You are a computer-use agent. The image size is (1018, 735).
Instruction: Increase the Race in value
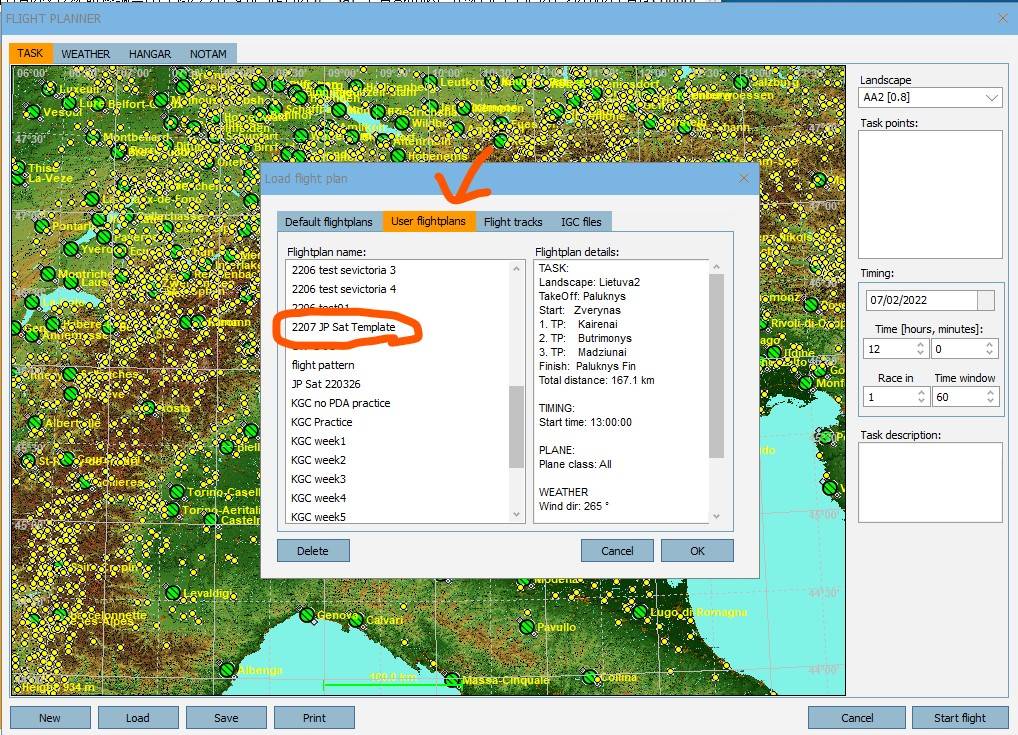click(x=920, y=392)
